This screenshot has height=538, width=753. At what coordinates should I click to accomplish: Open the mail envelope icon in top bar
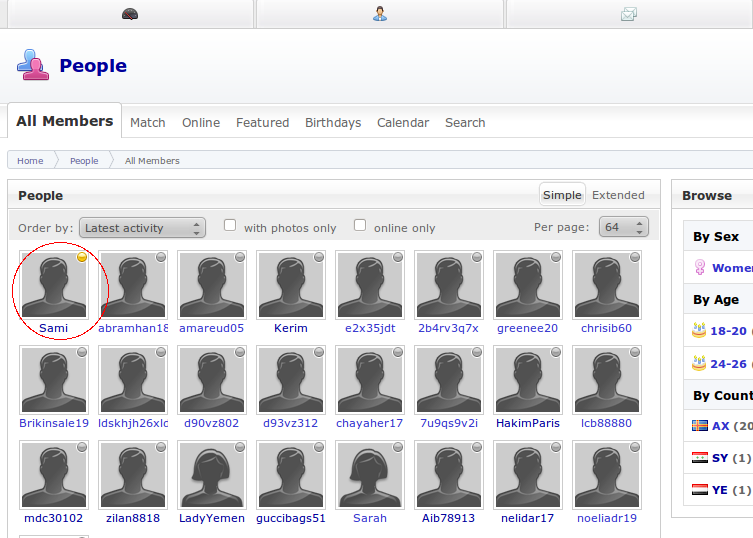point(628,14)
